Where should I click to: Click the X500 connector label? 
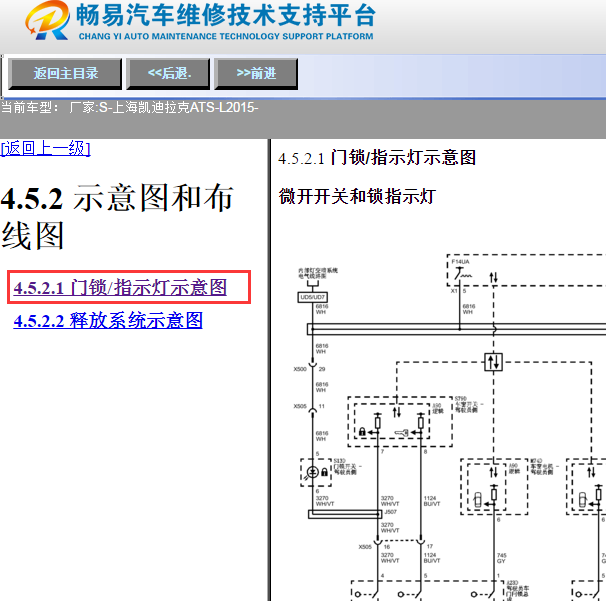pos(300,369)
